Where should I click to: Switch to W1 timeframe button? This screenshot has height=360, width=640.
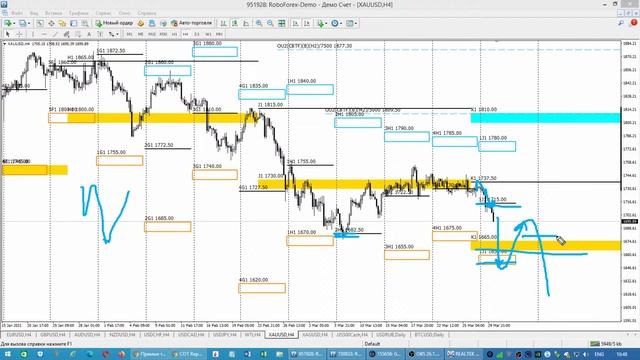(208, 34)
